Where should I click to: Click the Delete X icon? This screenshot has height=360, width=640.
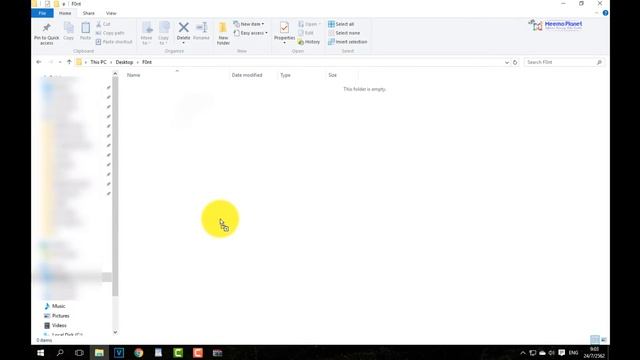coord(183,27)
